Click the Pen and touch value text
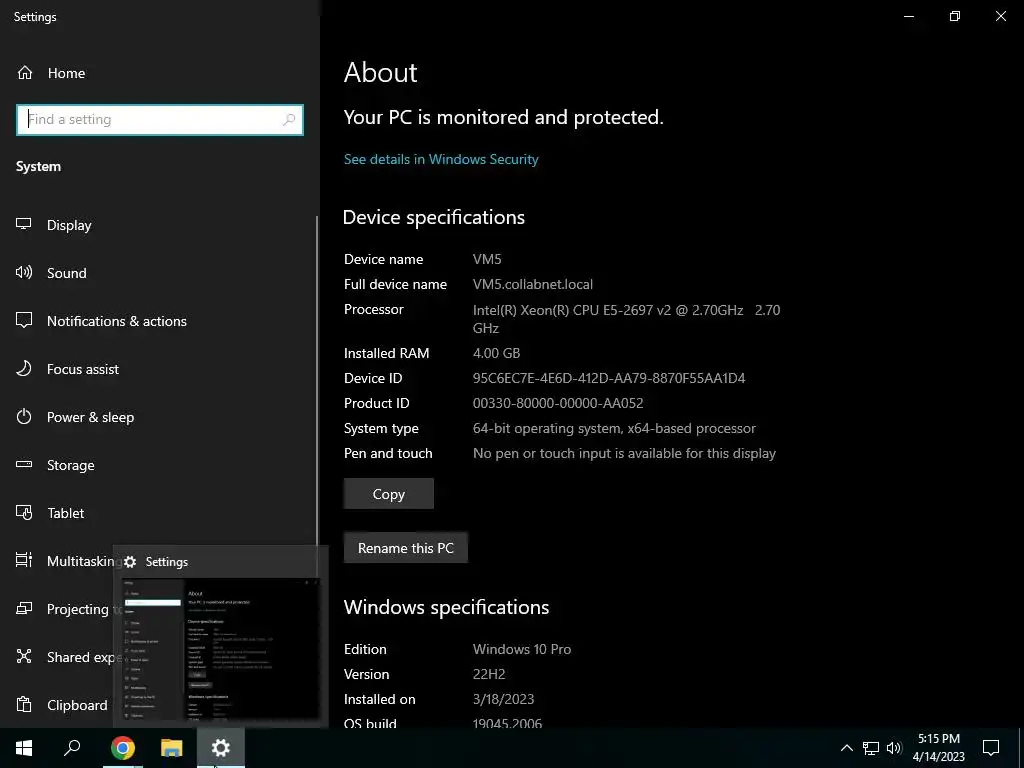Image resolution: width=1024 pixels, height=768 pixels. coord(624,453)
